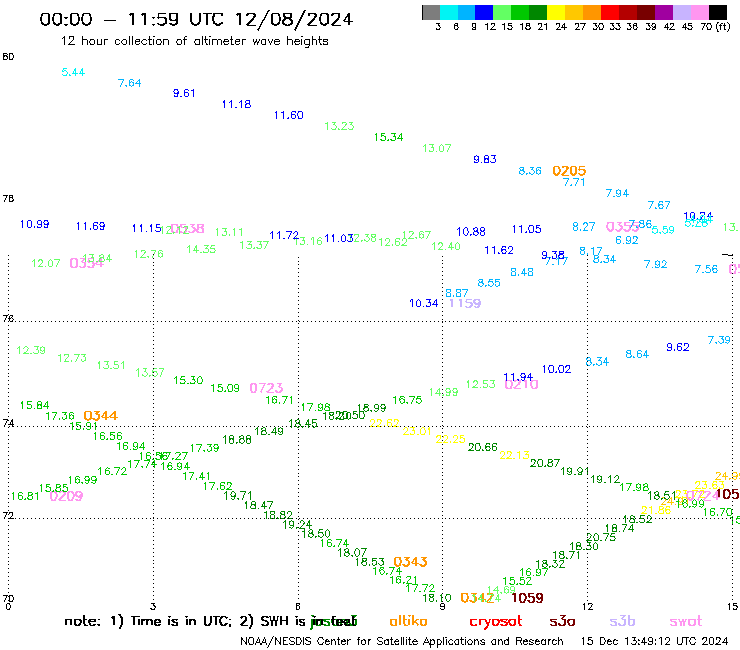Click the orange time label 0344

(101, 415)
